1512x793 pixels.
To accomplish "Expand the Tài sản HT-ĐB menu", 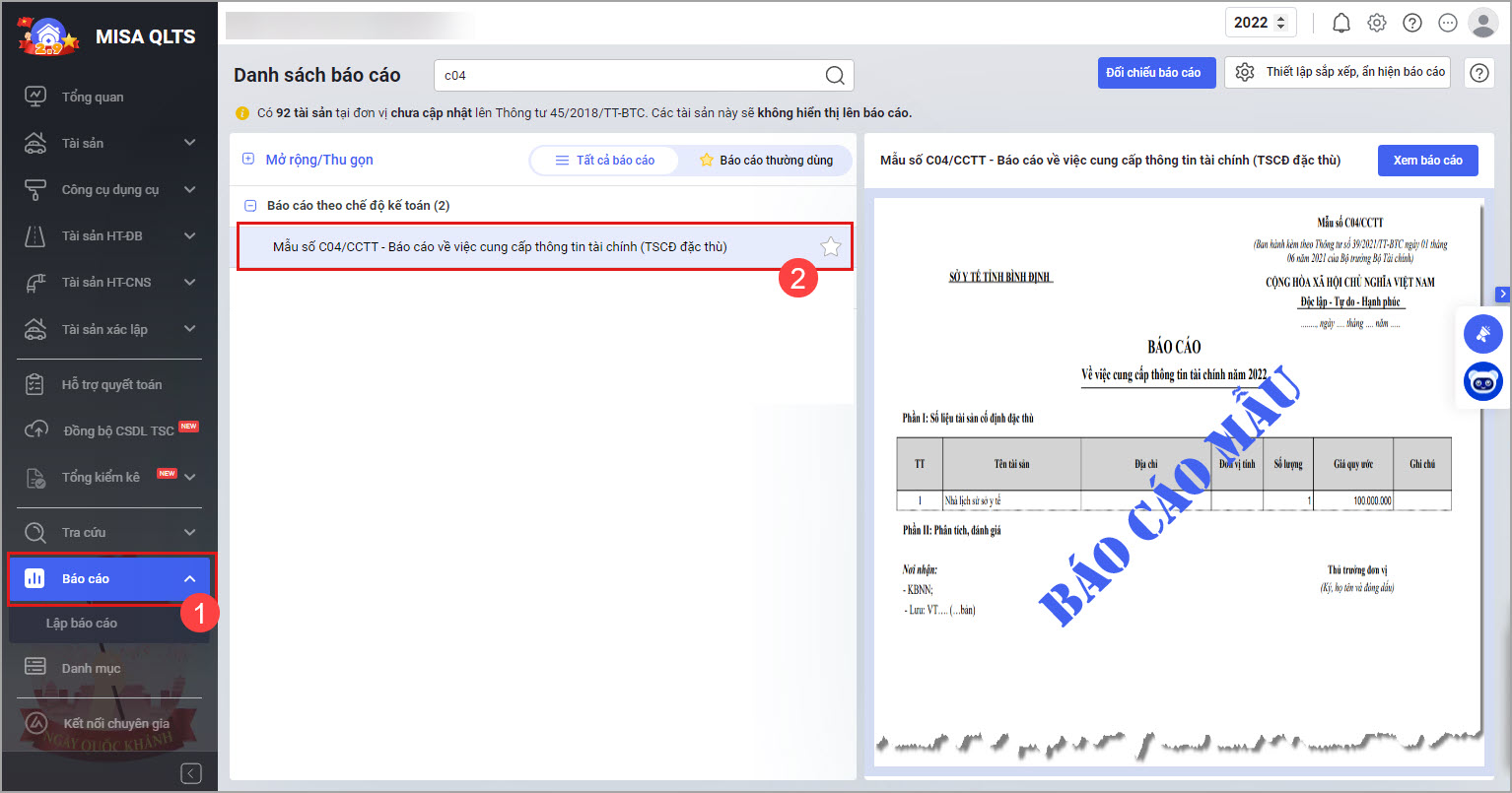I will coord(190,235).
